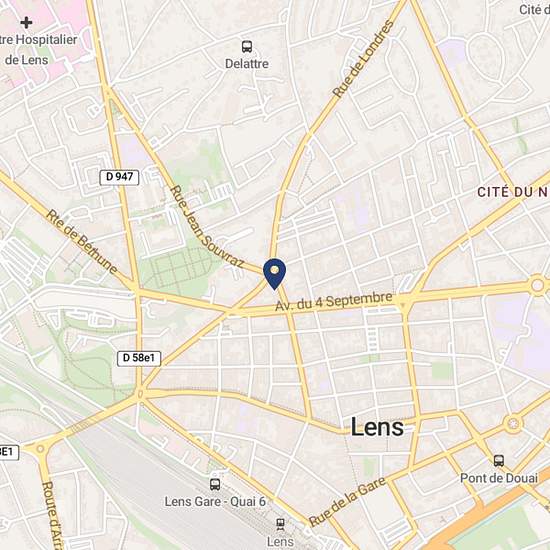The image size is (550, 550).
Task: Click the Pont de Douai bus stop icon
Action: point(499,461)
